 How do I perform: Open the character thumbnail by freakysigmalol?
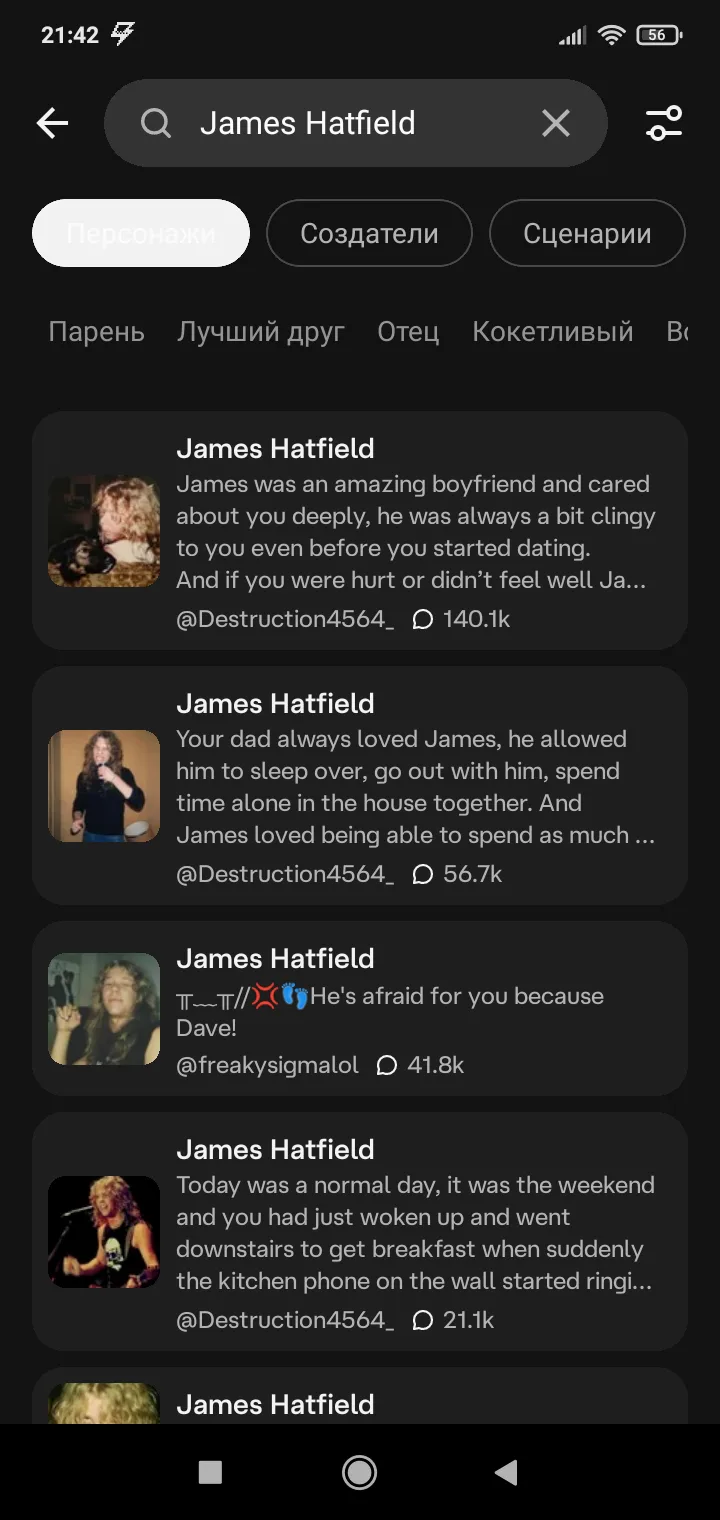coord(104,1009)
